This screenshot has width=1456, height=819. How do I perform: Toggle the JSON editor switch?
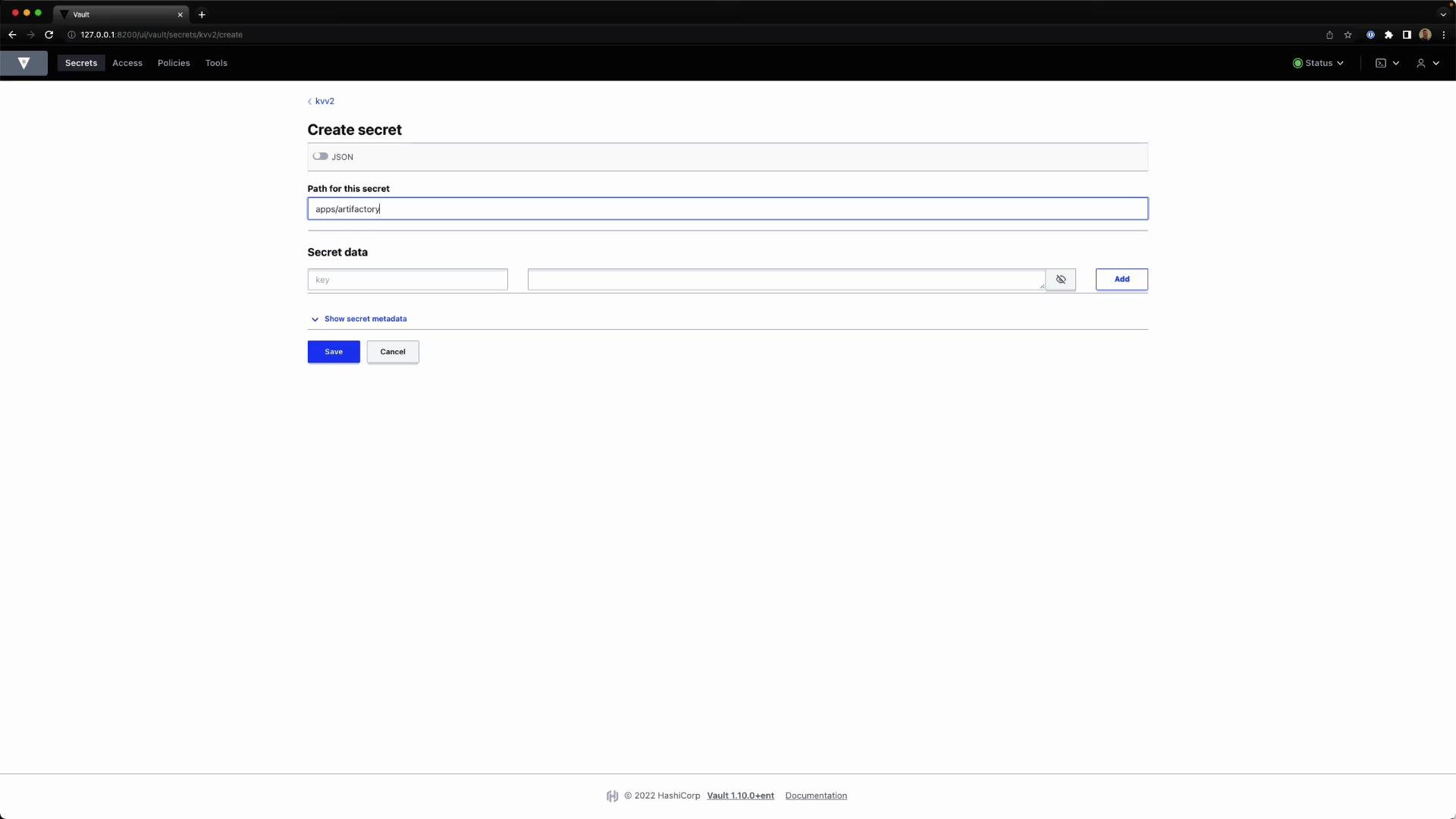tap(320, 156)
